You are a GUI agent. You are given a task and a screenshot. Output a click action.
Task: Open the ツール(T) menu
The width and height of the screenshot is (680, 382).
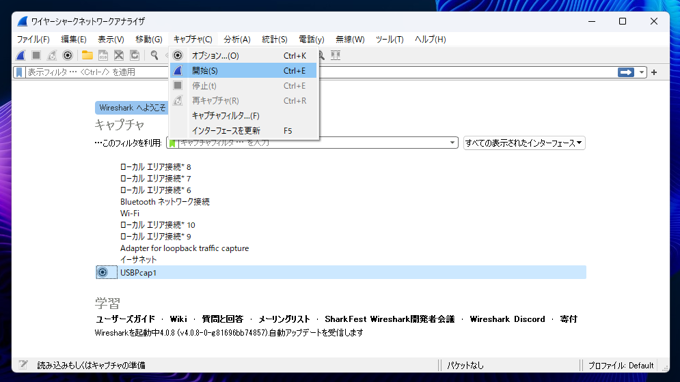389,39
